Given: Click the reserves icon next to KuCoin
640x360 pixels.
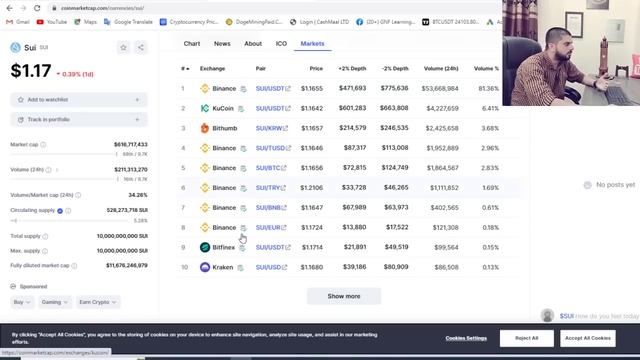Looking at the screenshot, I should click(241, 109).
